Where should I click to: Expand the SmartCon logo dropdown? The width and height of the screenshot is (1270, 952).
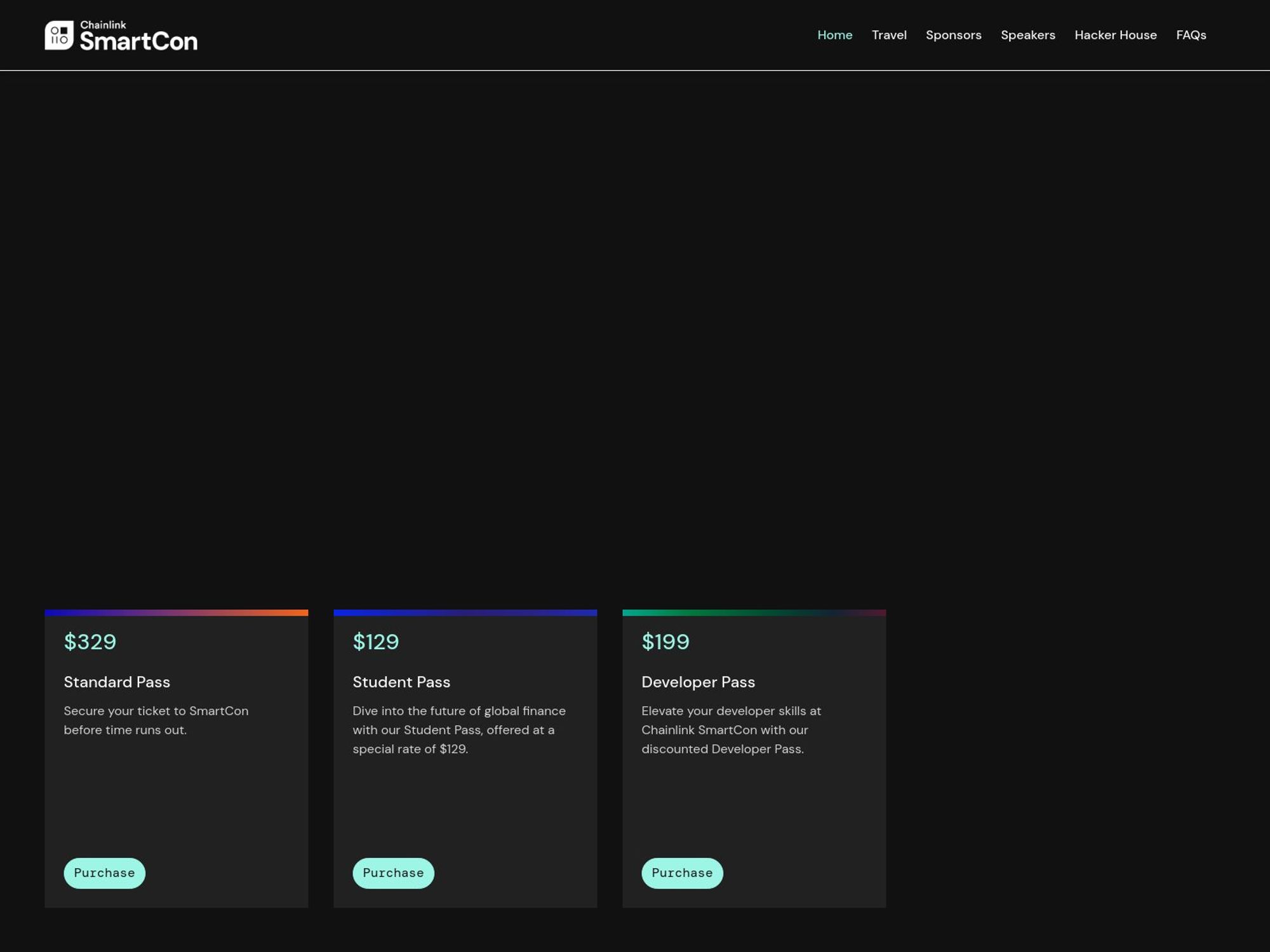121,35
